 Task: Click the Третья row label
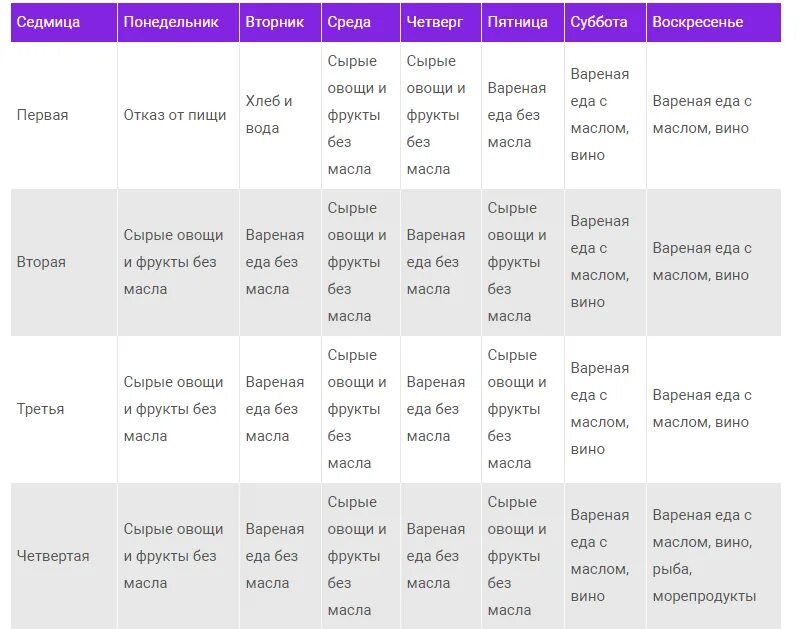coord(64,409)
